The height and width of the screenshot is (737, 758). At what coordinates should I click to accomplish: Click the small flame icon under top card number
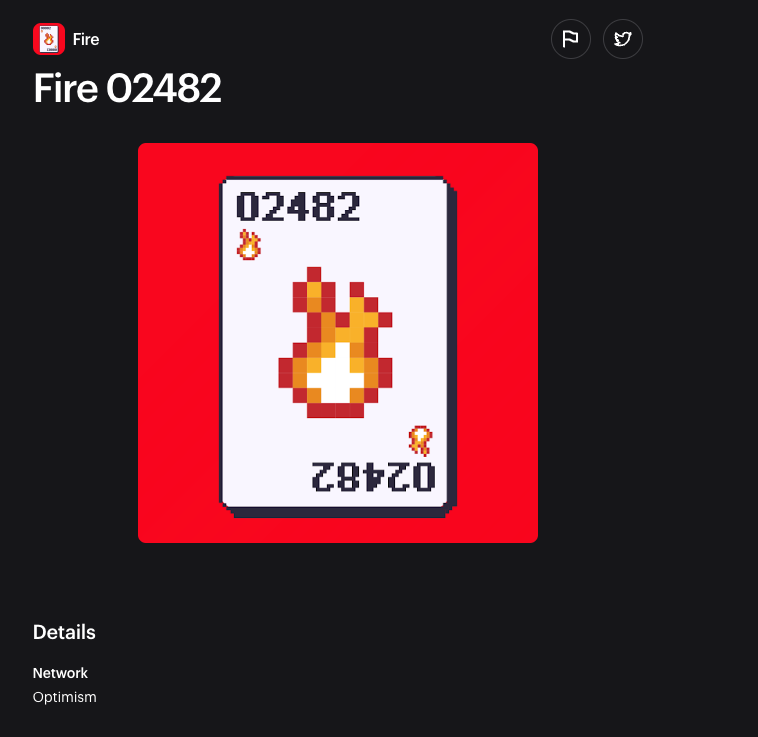click(x=249, y=245)
